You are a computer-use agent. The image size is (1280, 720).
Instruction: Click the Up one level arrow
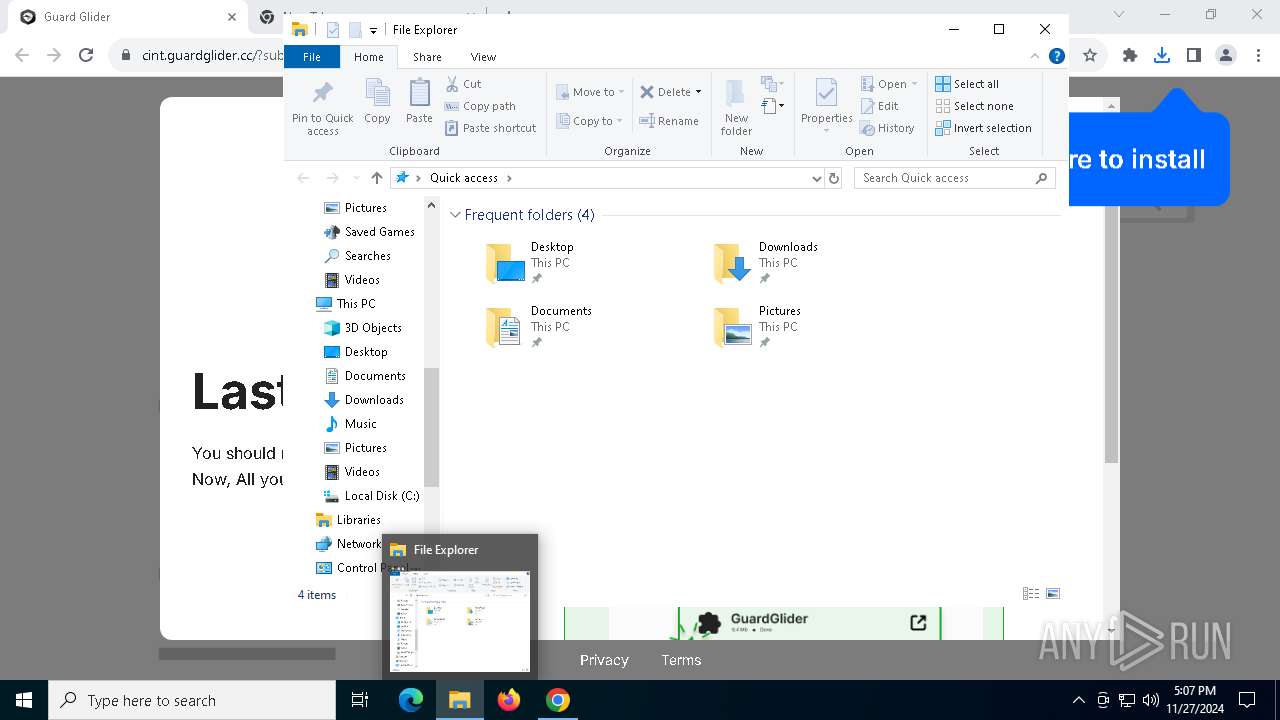[x=376, y=178]
